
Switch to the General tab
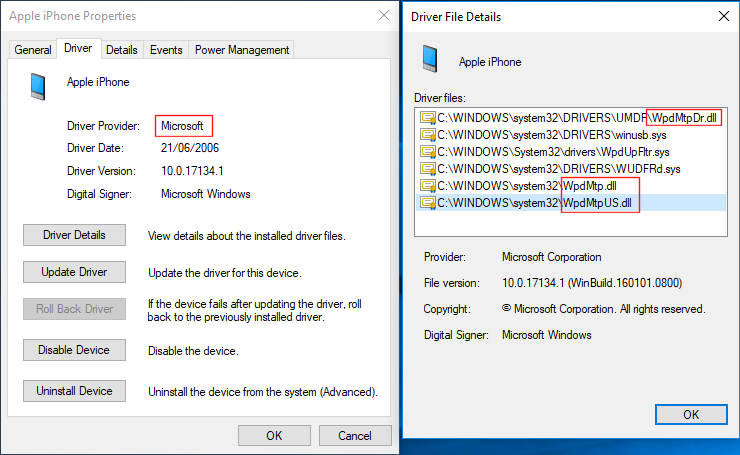(33, 50)
